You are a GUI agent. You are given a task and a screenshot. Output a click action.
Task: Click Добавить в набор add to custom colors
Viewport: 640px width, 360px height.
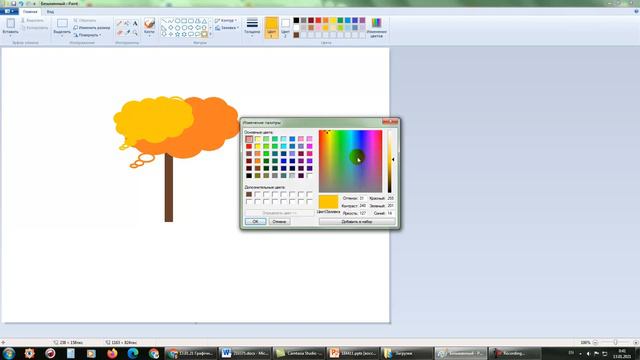[x=357, y=222]
